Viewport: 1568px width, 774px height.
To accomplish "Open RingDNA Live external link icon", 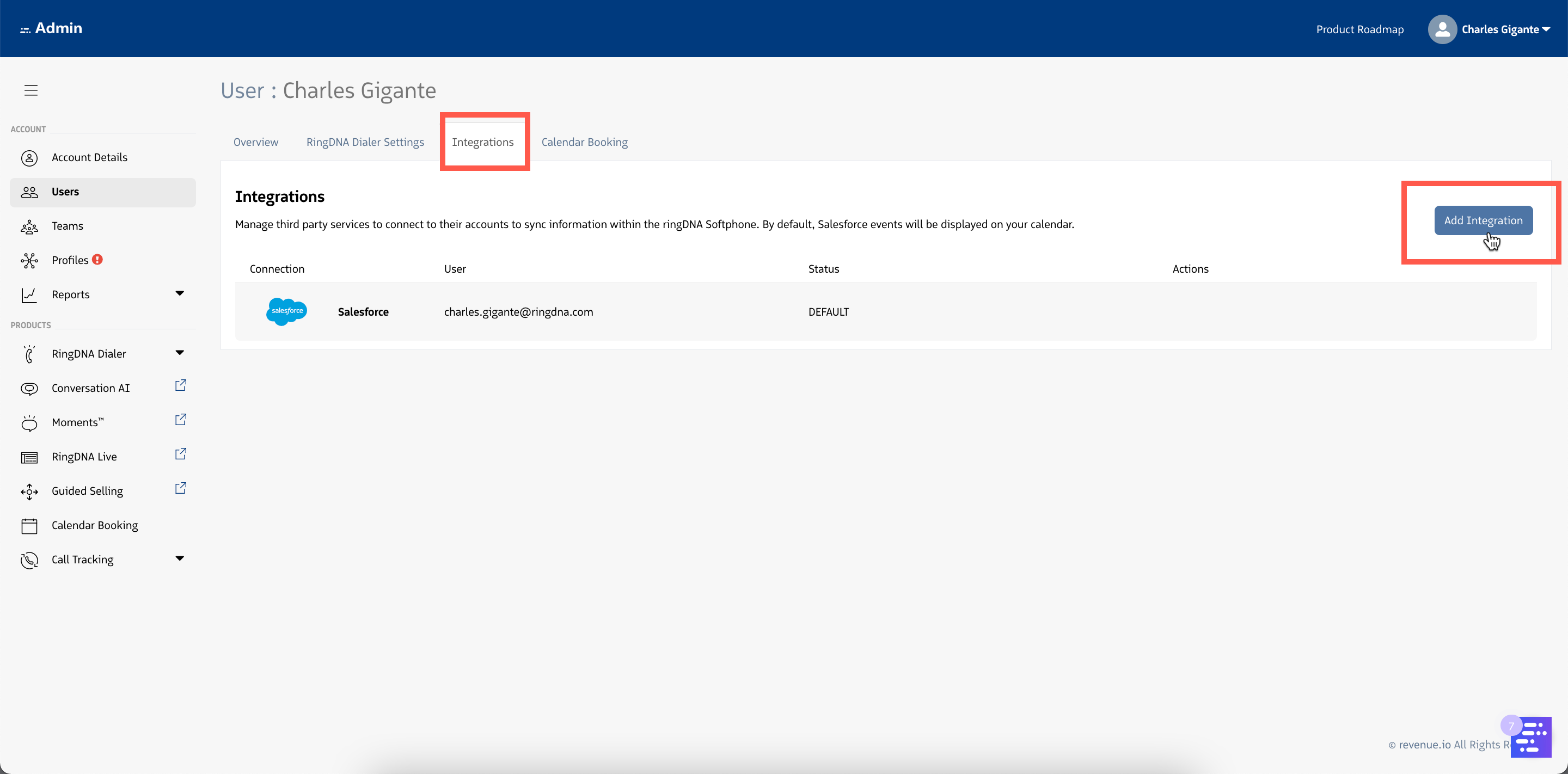I will pyautogui.click(x=180, y=454).
